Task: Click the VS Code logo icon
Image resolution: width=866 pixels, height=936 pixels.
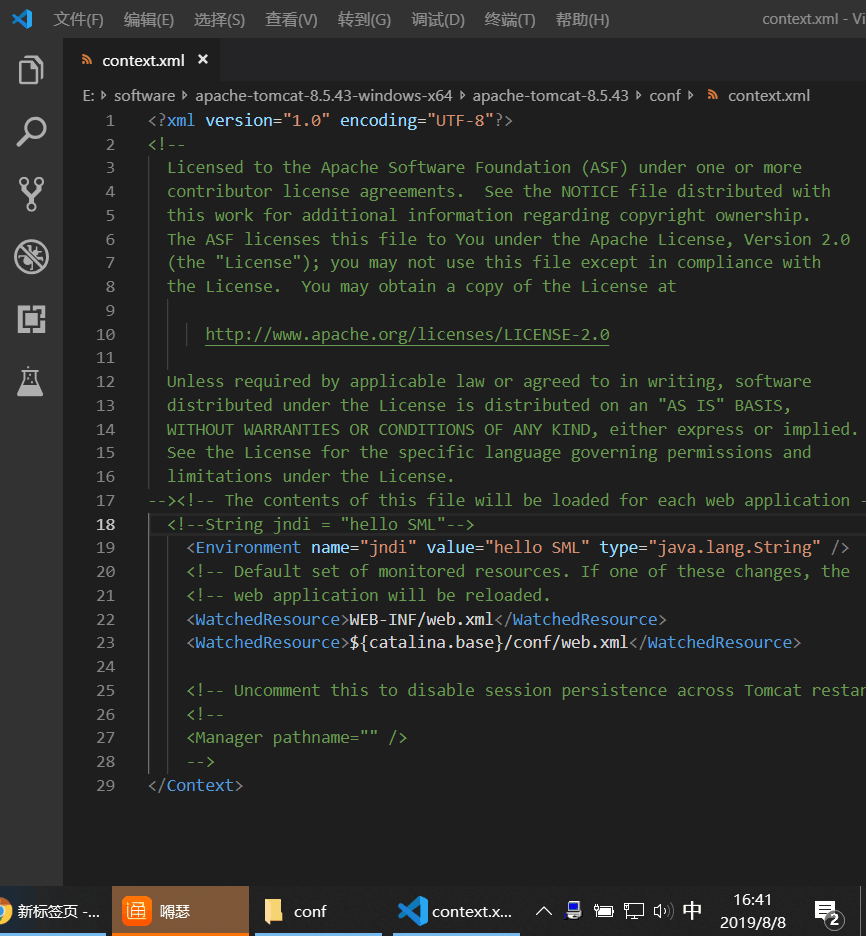Action: (x=22, y=19)
